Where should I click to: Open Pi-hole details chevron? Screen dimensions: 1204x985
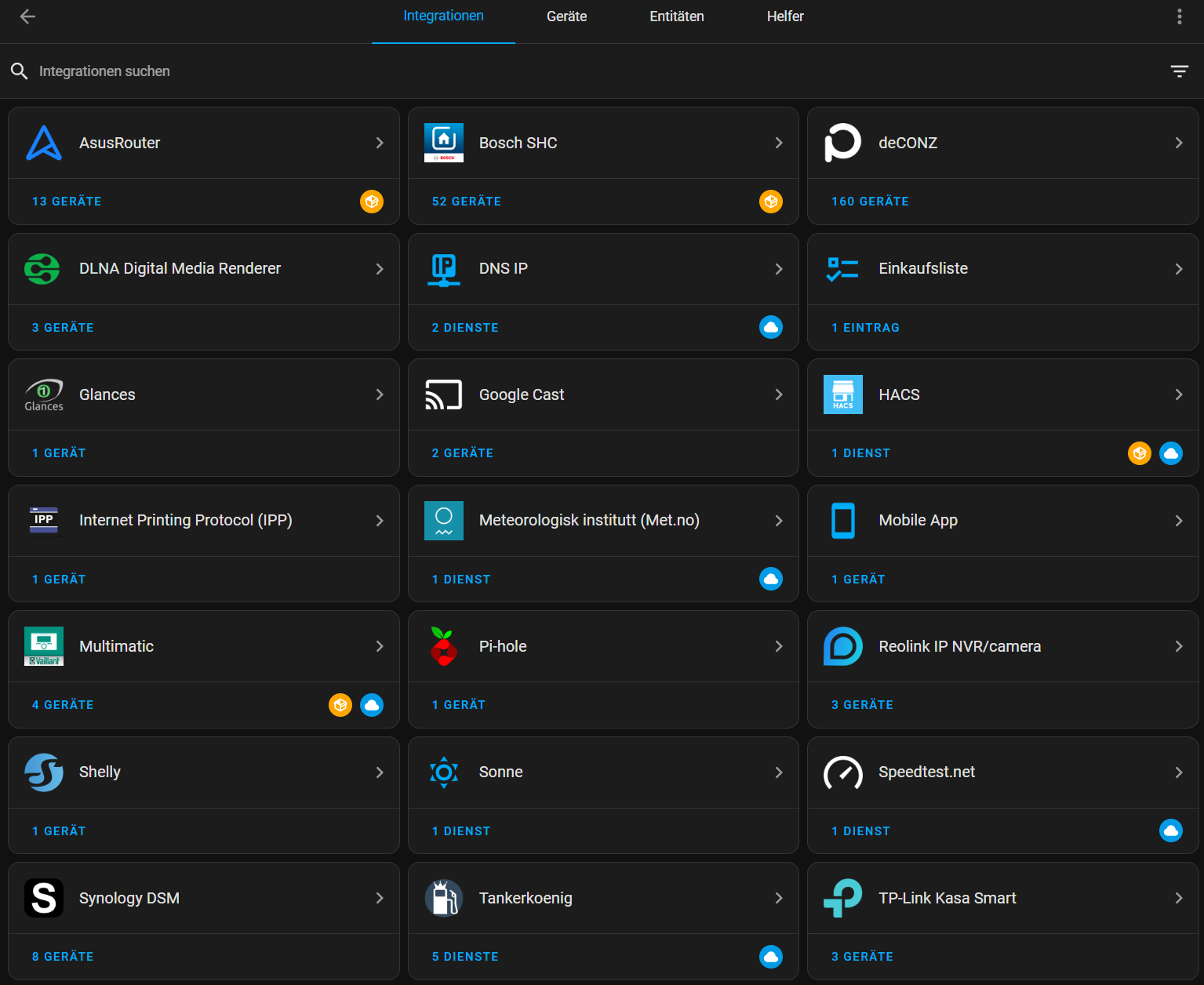coord(779,646)
